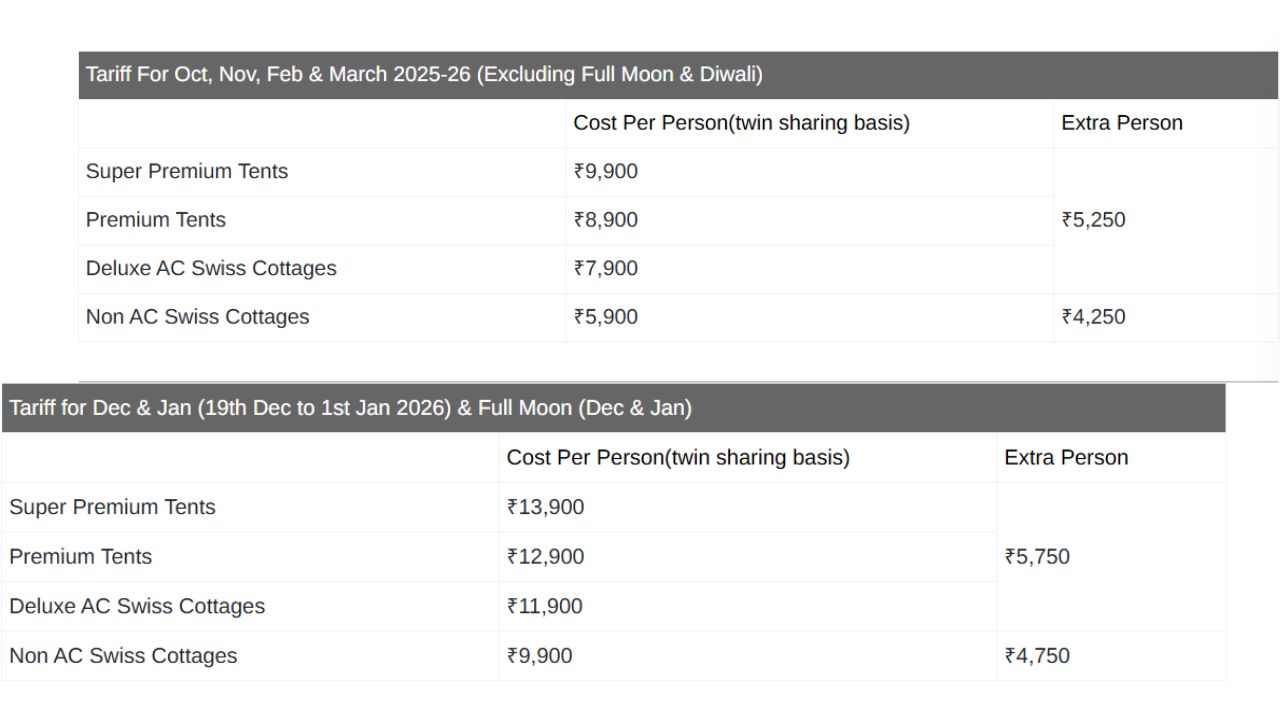Click the ₹5,900 Non AC Swiss Cottages price

pyautogui.click(x=605, y=317)
